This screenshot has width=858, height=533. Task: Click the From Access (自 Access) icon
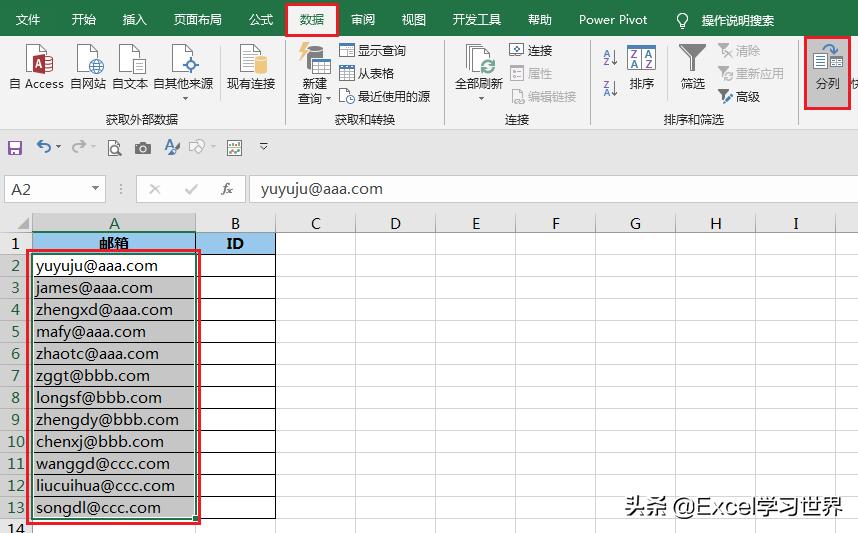point(37,67)
